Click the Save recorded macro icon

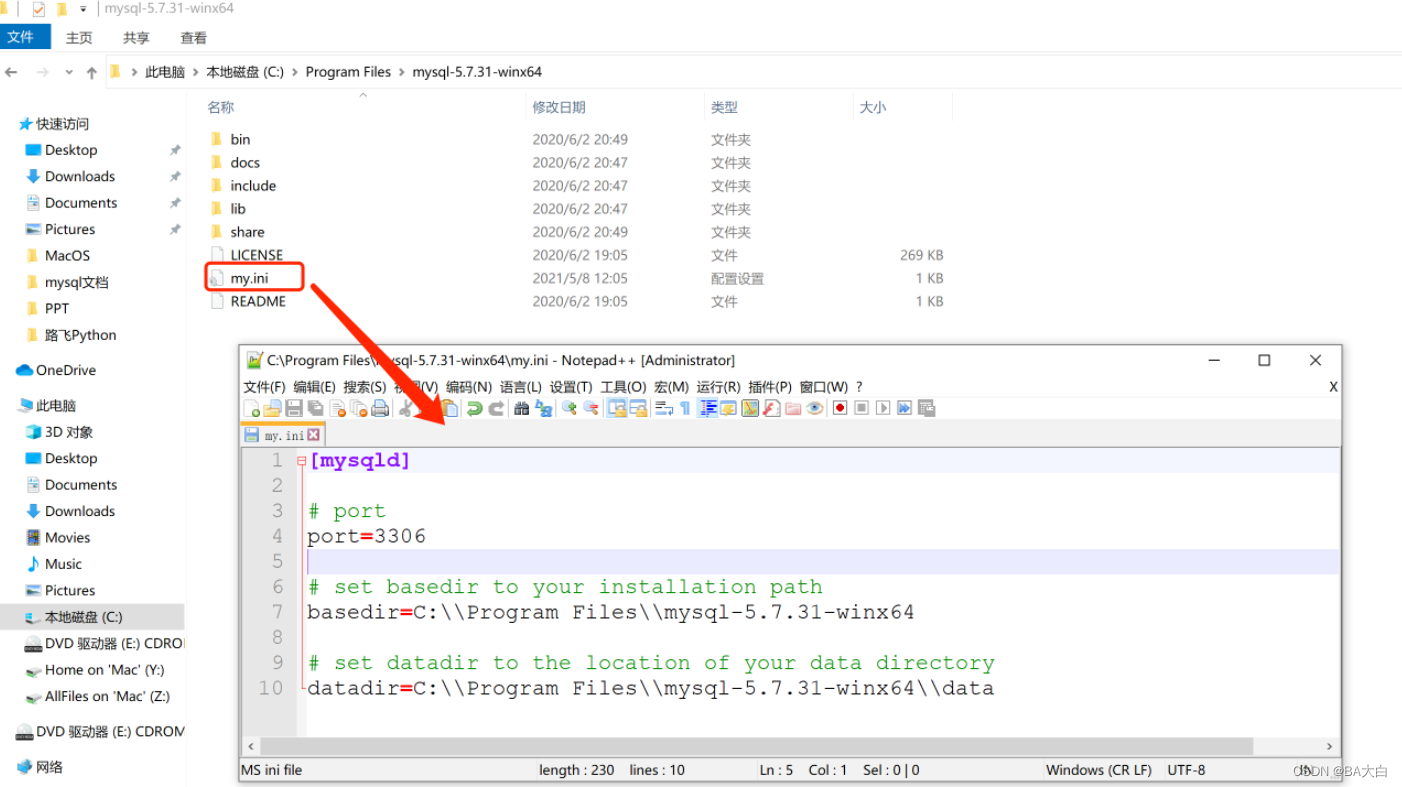(927, 408)
